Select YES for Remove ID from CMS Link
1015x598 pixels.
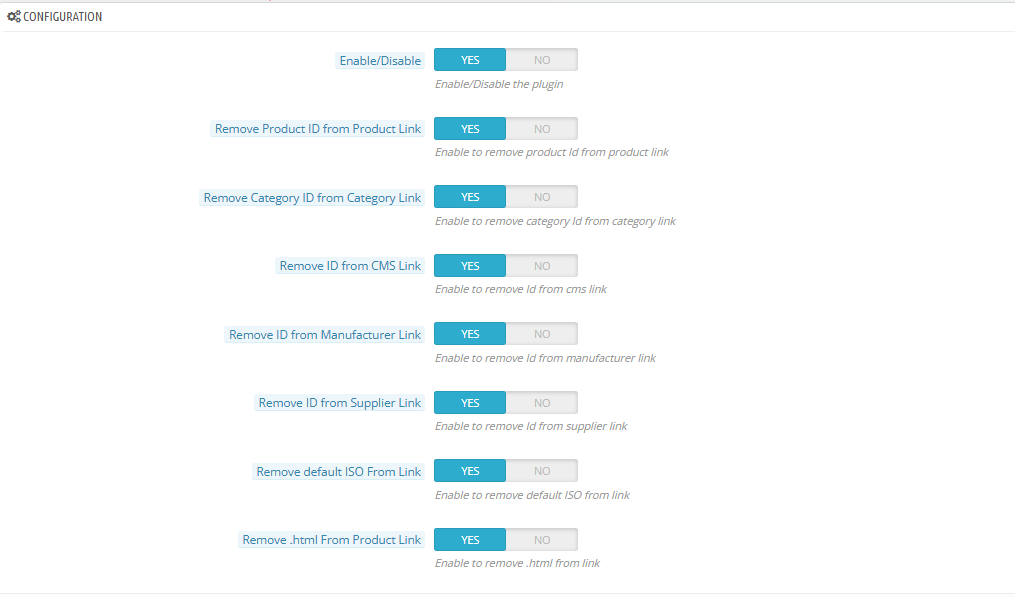point(470,265)
